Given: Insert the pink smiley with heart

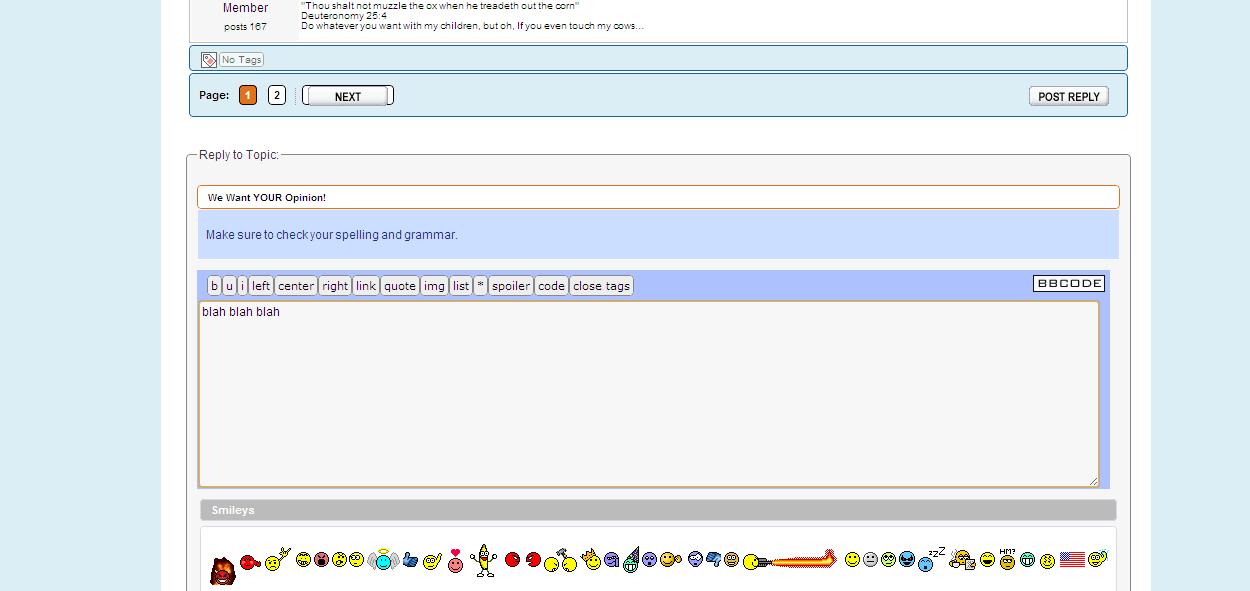Looking at the screenshot, I should pyautogui.click(x=456, y=561).
